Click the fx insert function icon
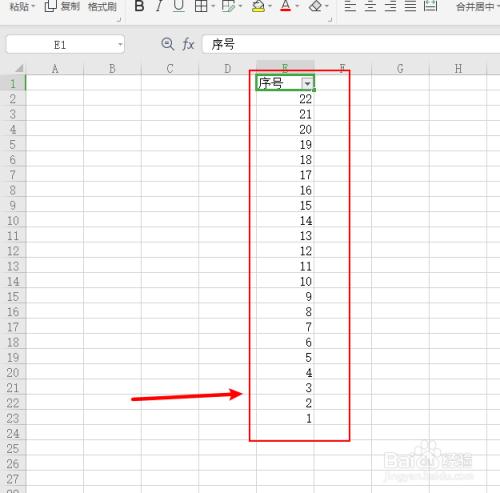This screenshot has width=500, height=493. [x=188, y=44]
